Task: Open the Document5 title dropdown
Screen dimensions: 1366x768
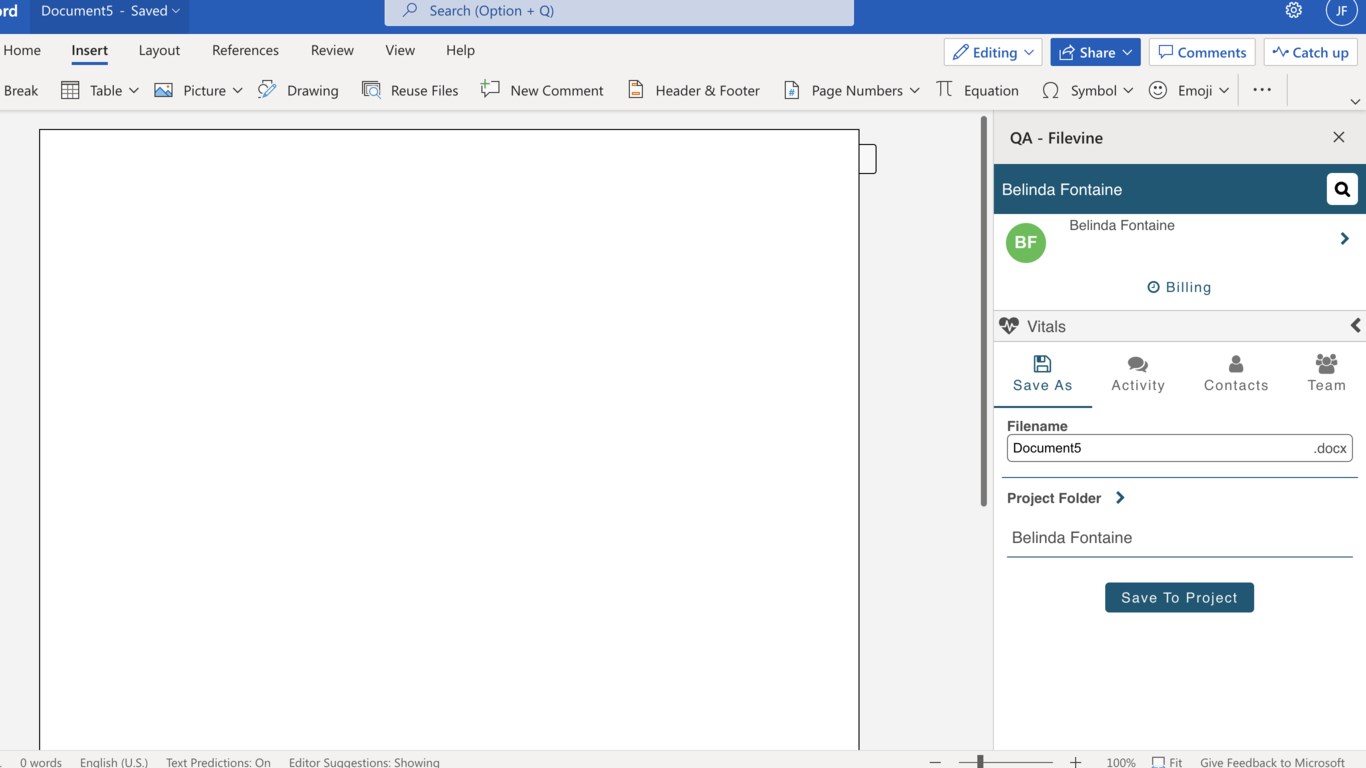Action: coord(110,11)
